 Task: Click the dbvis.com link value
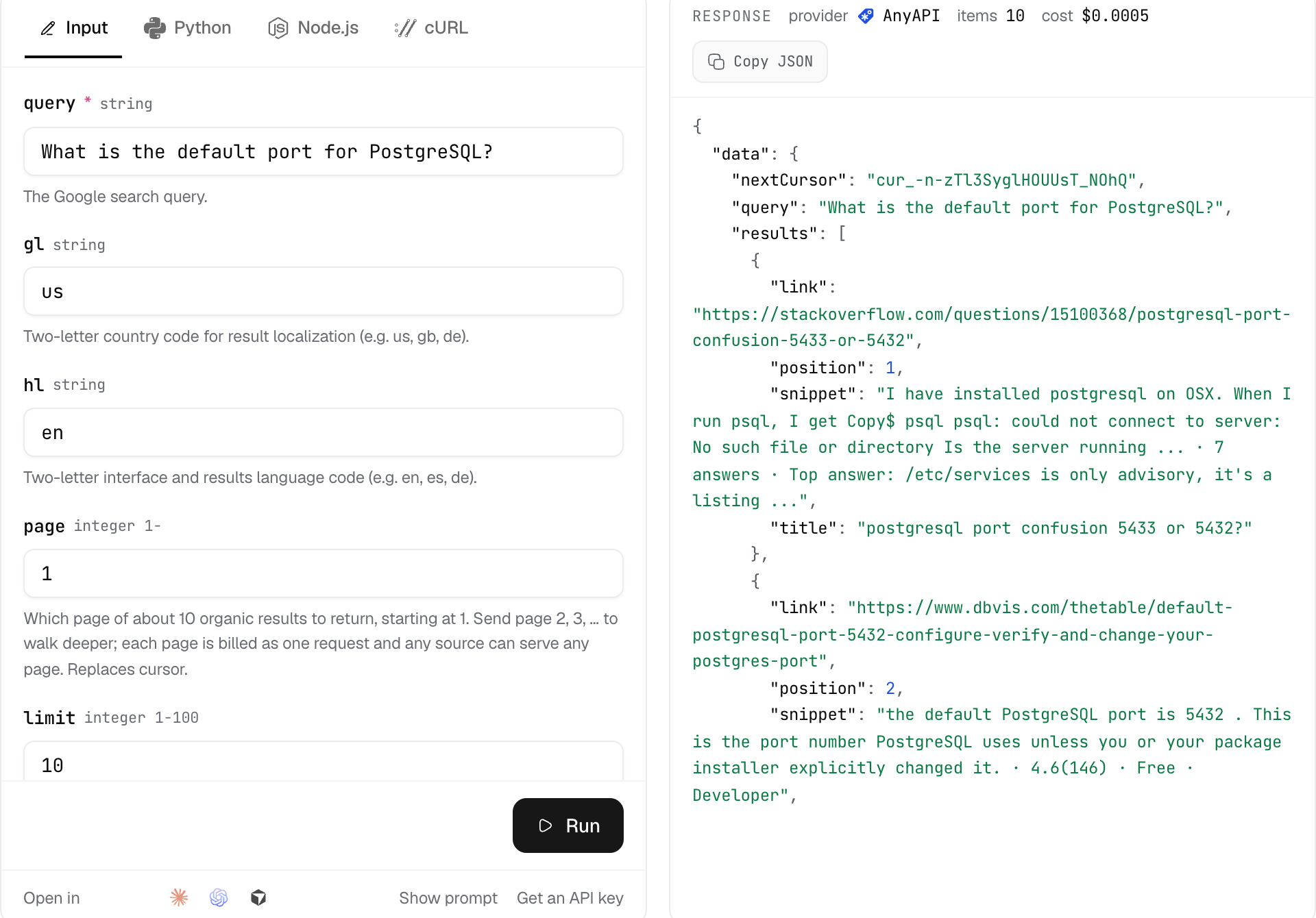962,634
